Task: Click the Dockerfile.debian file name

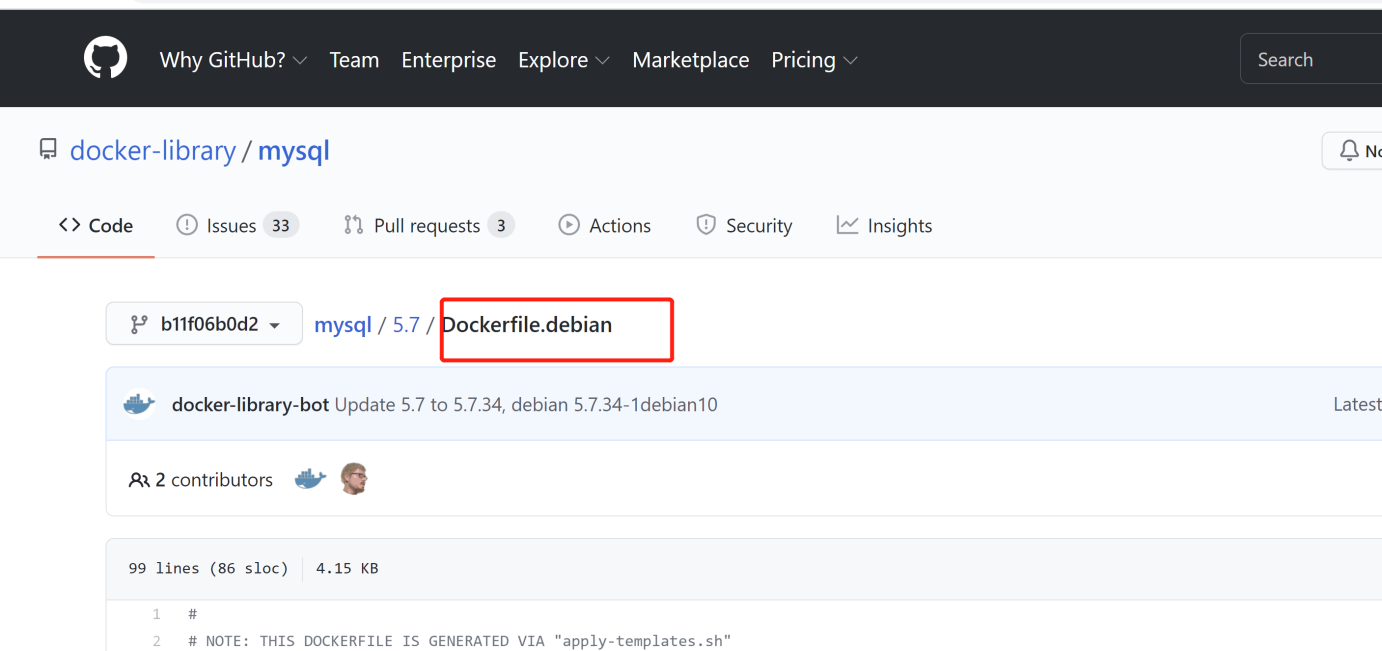Action: [527, 325]
